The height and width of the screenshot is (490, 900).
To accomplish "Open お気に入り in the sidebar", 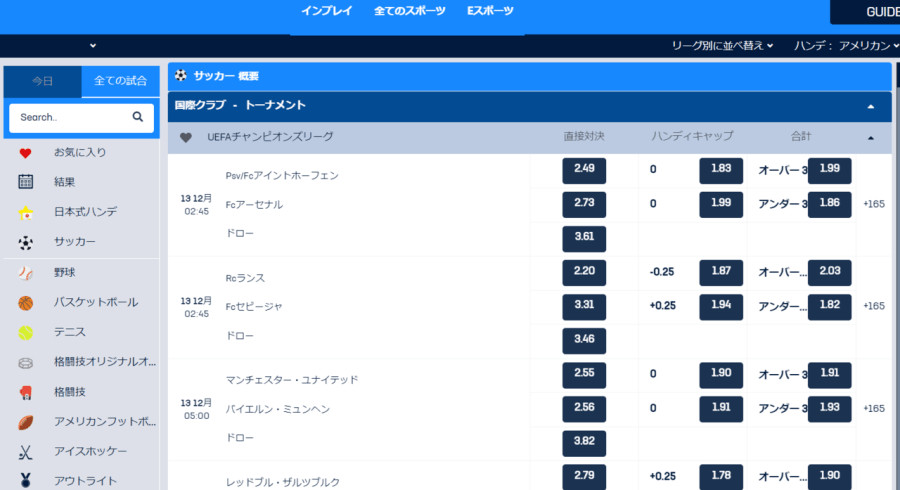I will tap(80, 153).
